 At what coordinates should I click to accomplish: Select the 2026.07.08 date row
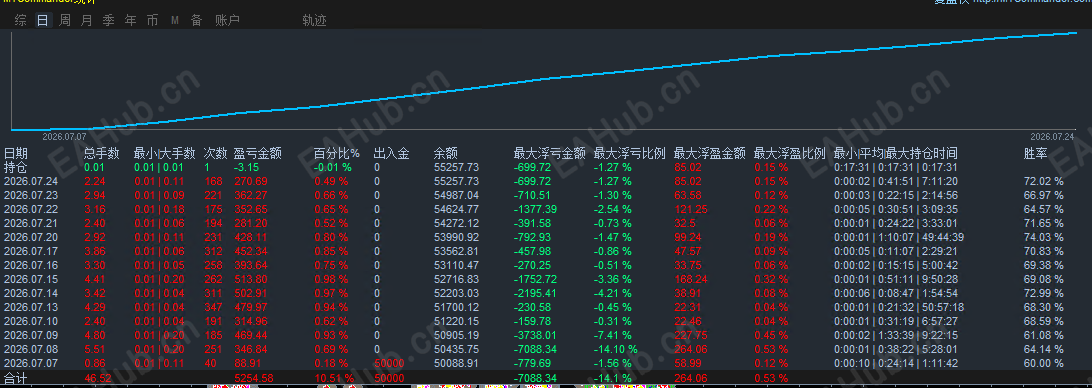[x=31, y=349]
